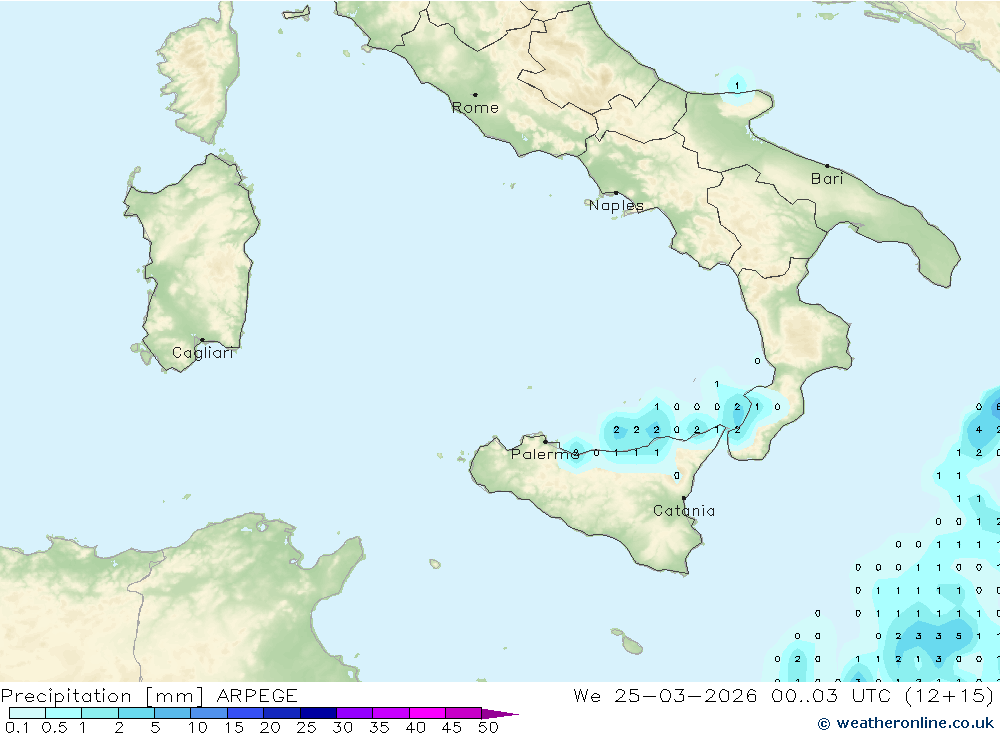The image size is (1000, 733).
Task: Select the Cagliari label on Sardinia
Action: [x=203, y=353]
